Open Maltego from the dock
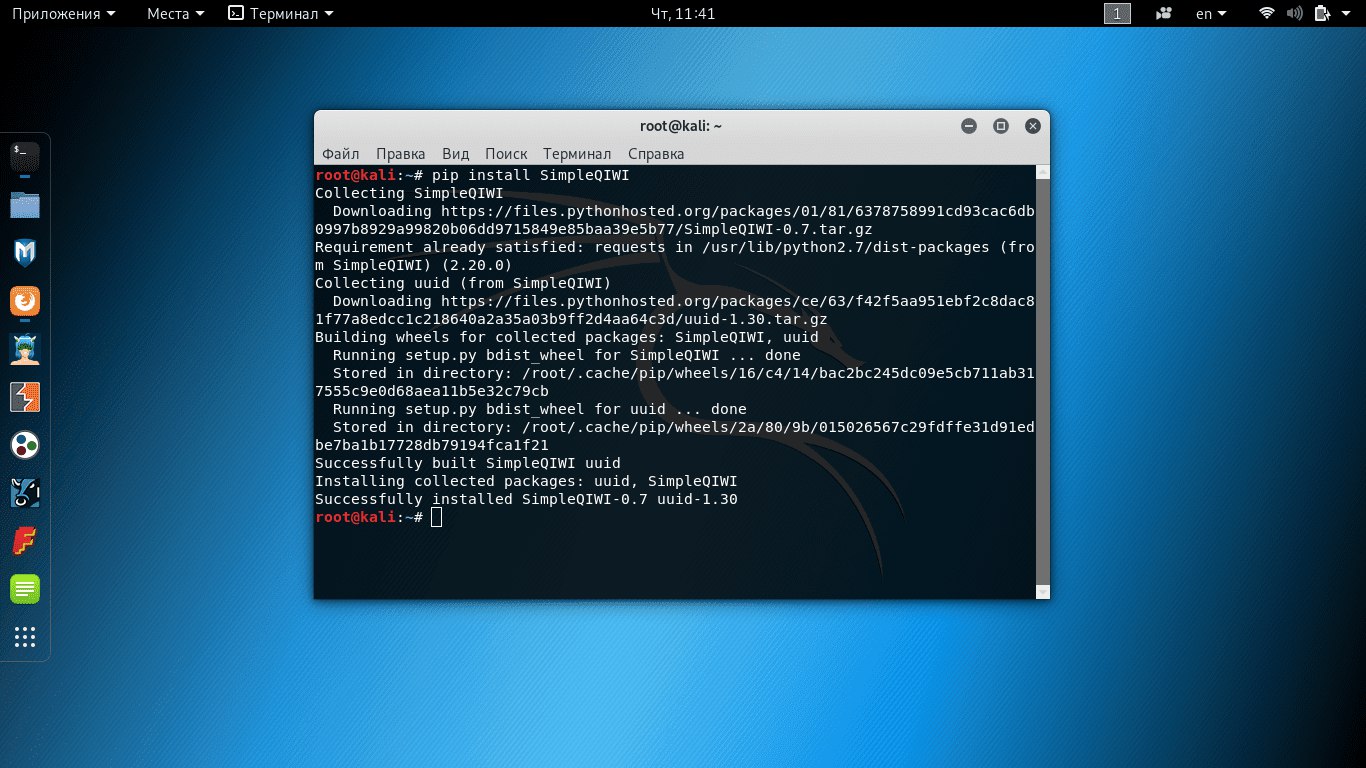Screen dimensions: 1366x768 (x=25, y=445)
